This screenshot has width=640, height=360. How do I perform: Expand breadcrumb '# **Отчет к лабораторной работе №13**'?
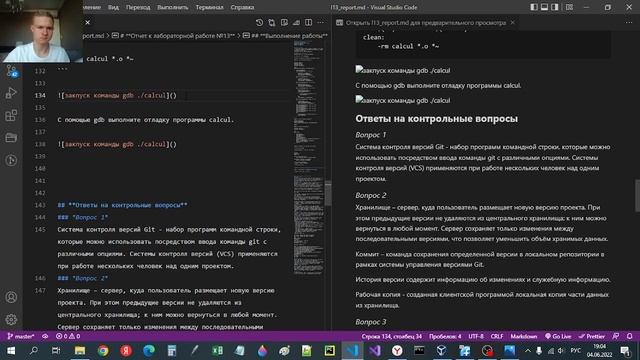point(174,36)
